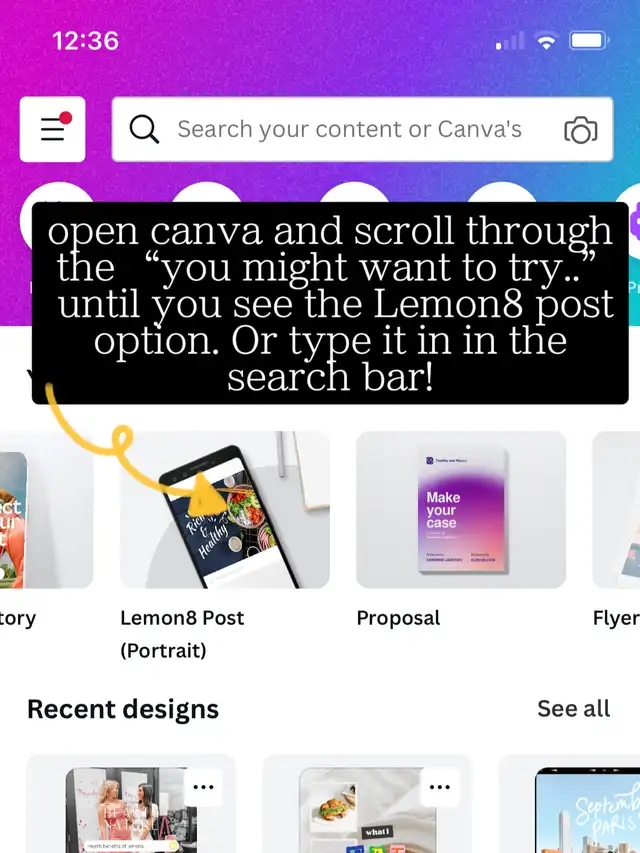640x853 pixels.
Task: Open the food collage recent design
Action: [367, 804]
